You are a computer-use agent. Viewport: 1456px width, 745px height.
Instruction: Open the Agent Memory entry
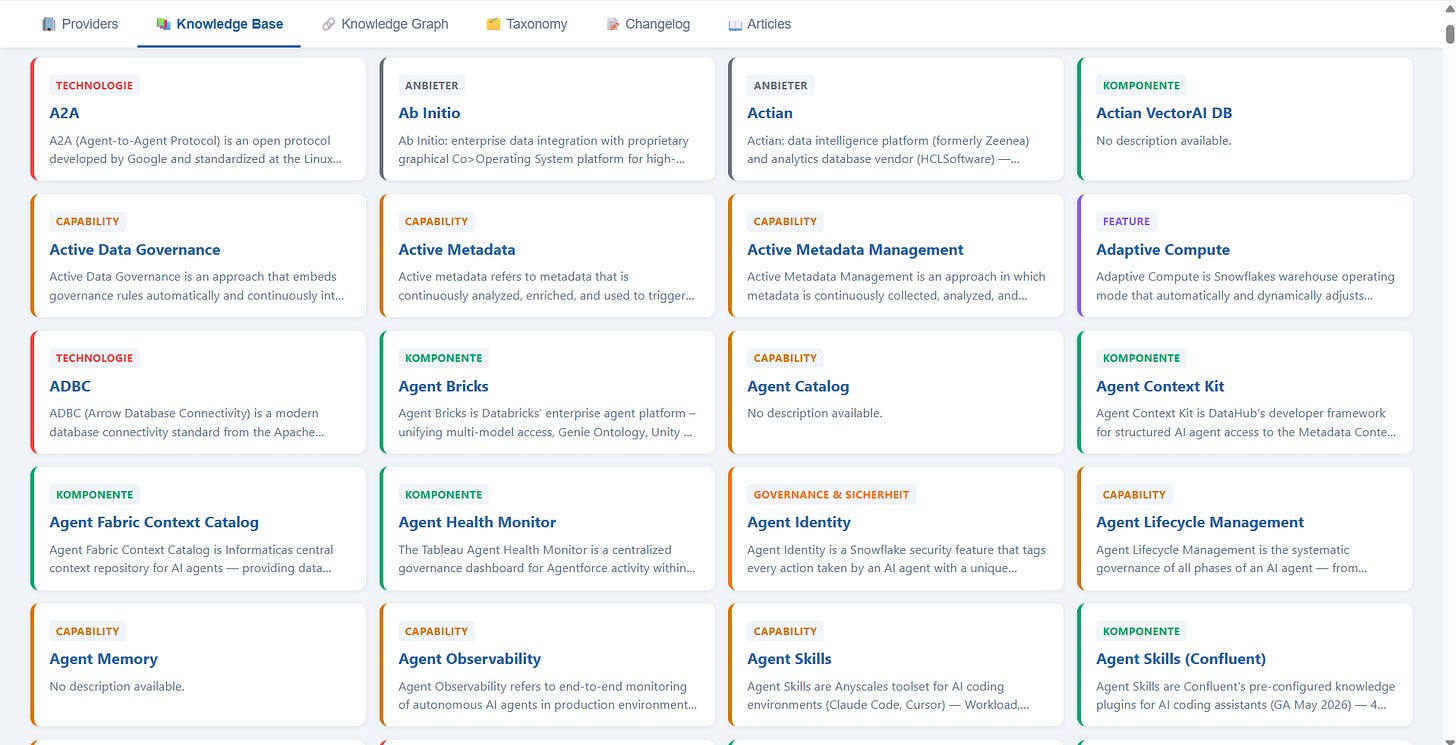pos(104,659)
